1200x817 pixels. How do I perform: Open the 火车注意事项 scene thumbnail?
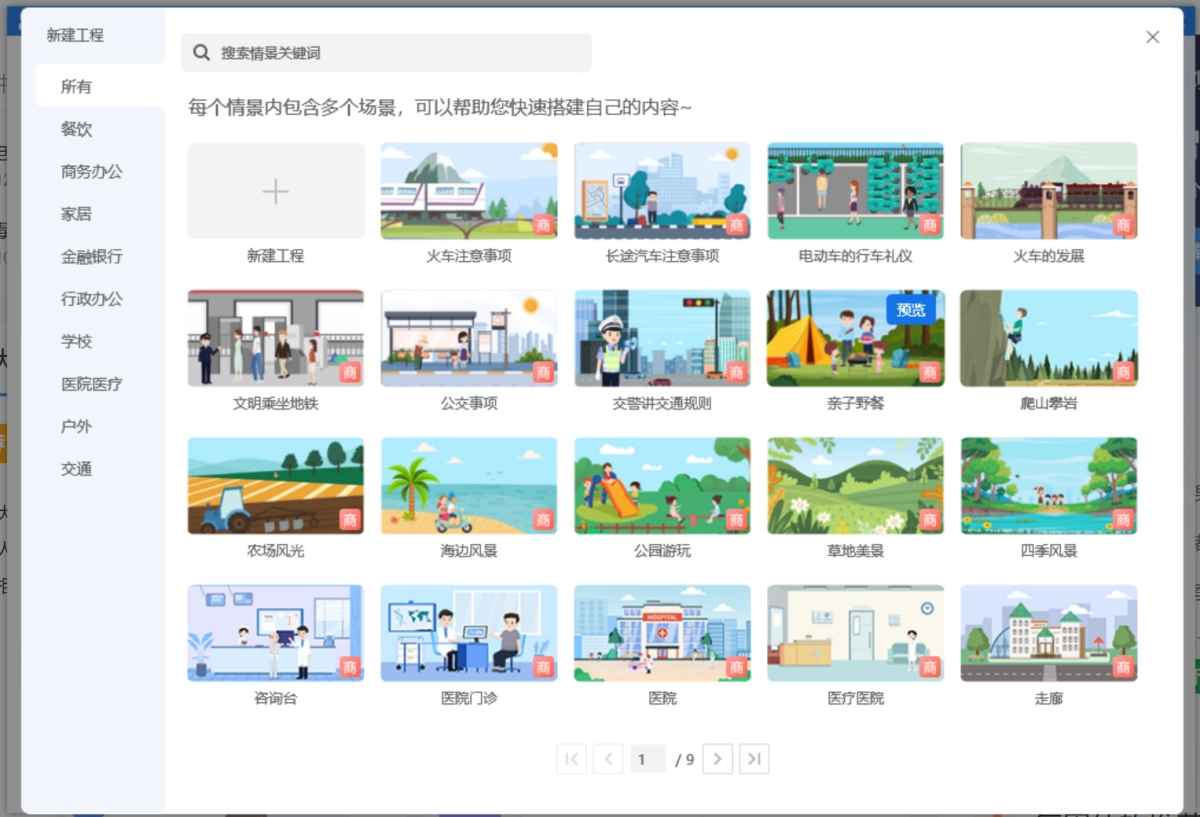[469, 191]
